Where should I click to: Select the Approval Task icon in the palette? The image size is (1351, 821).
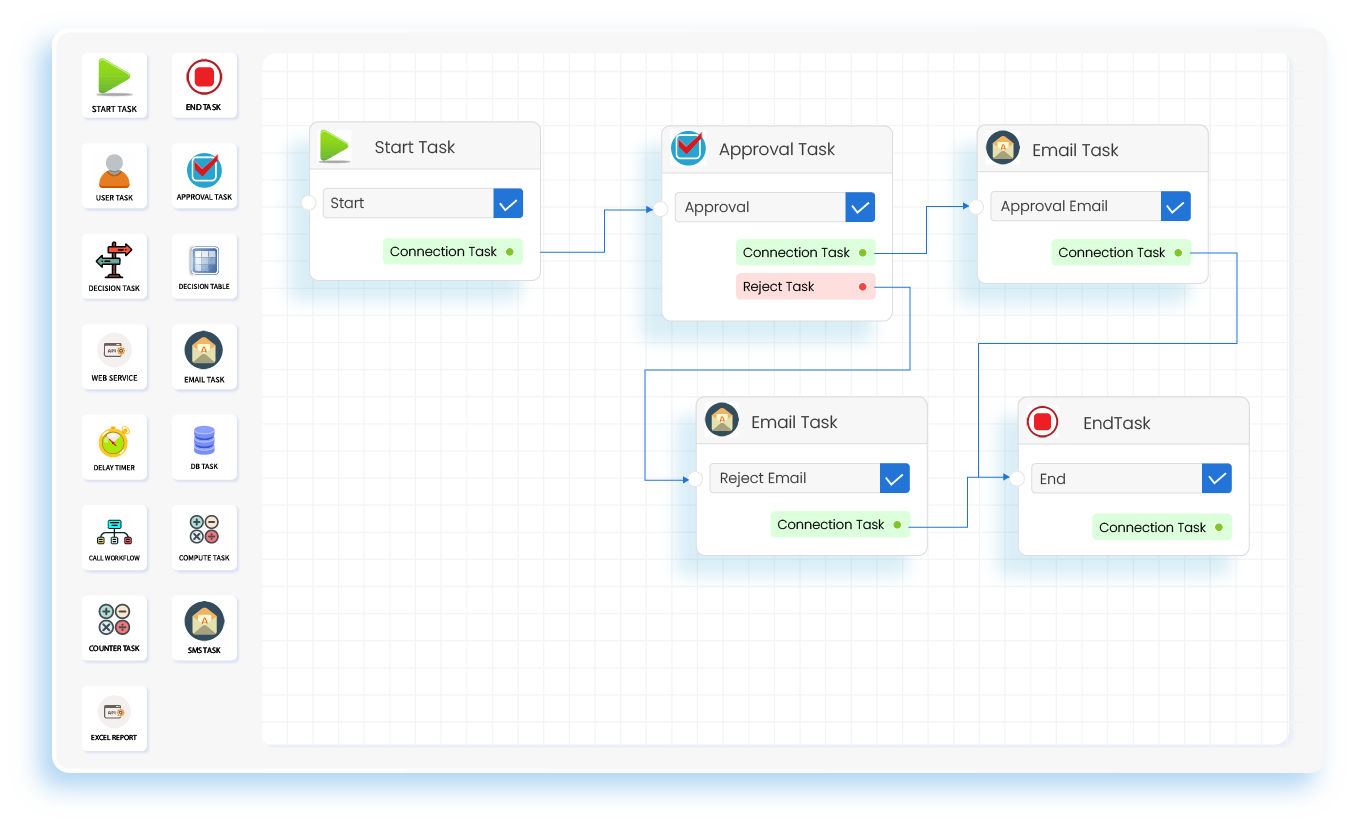click(x=204, y=170)
